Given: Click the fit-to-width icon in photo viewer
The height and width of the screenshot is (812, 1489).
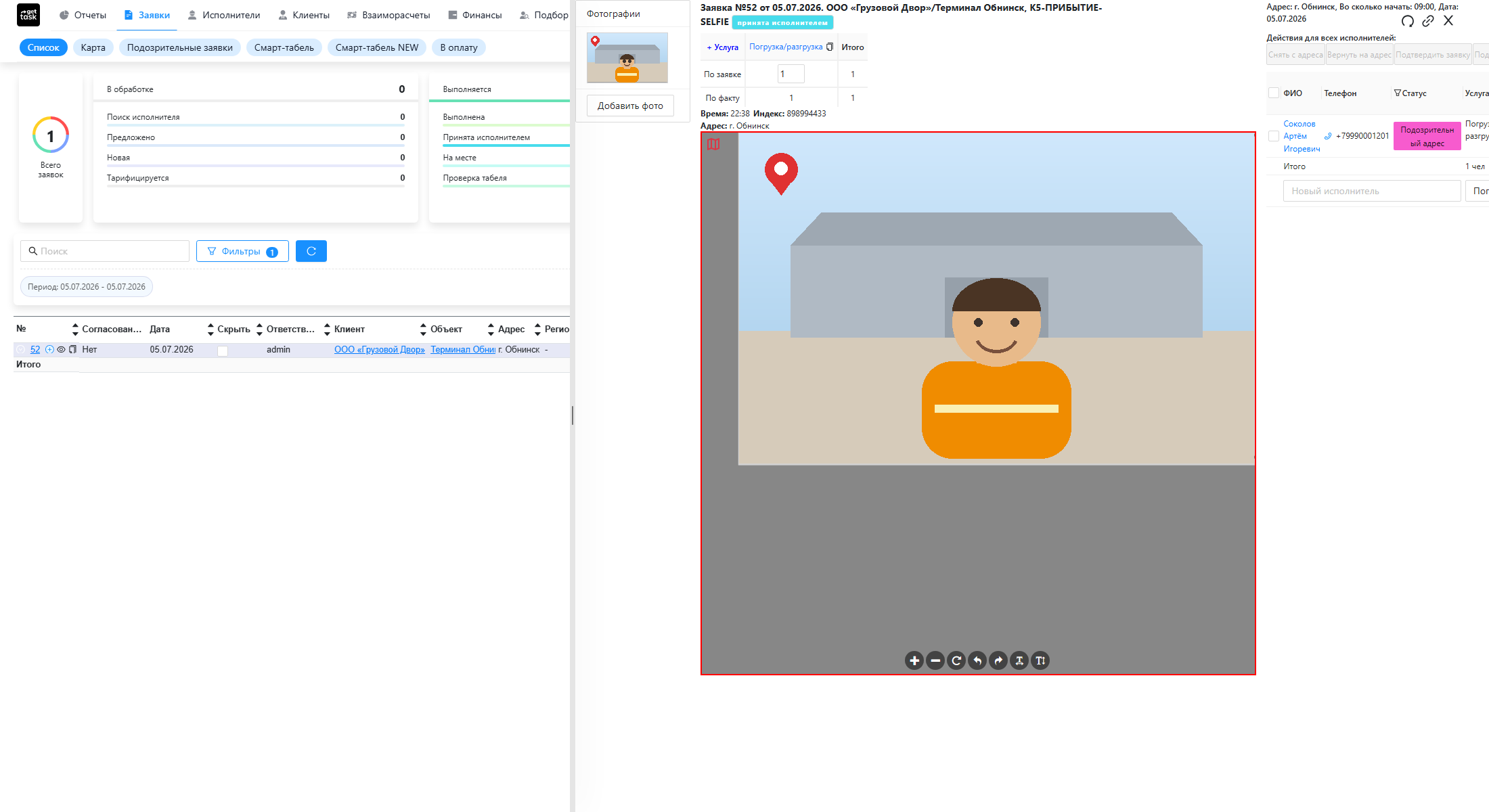Looking at the screenshot, I should coord(1019,660).
